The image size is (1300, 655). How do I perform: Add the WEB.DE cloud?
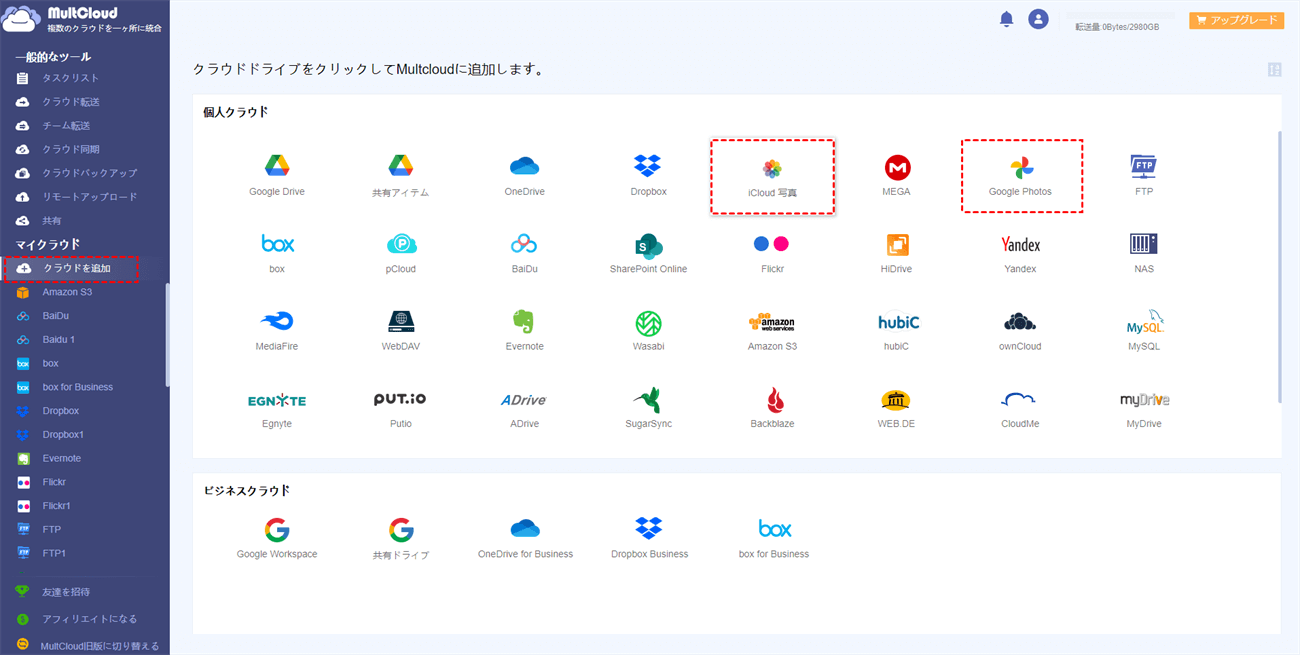point(896,408)
